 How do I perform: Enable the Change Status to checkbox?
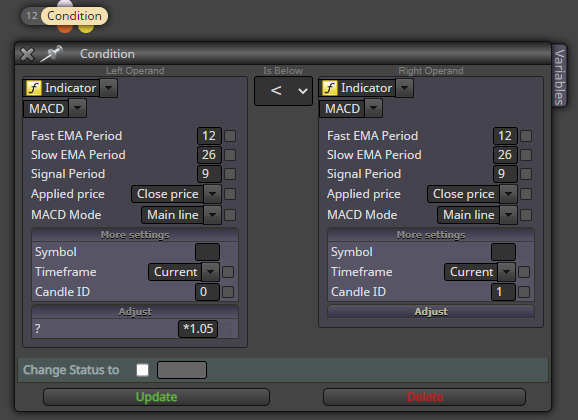[142, 370]
